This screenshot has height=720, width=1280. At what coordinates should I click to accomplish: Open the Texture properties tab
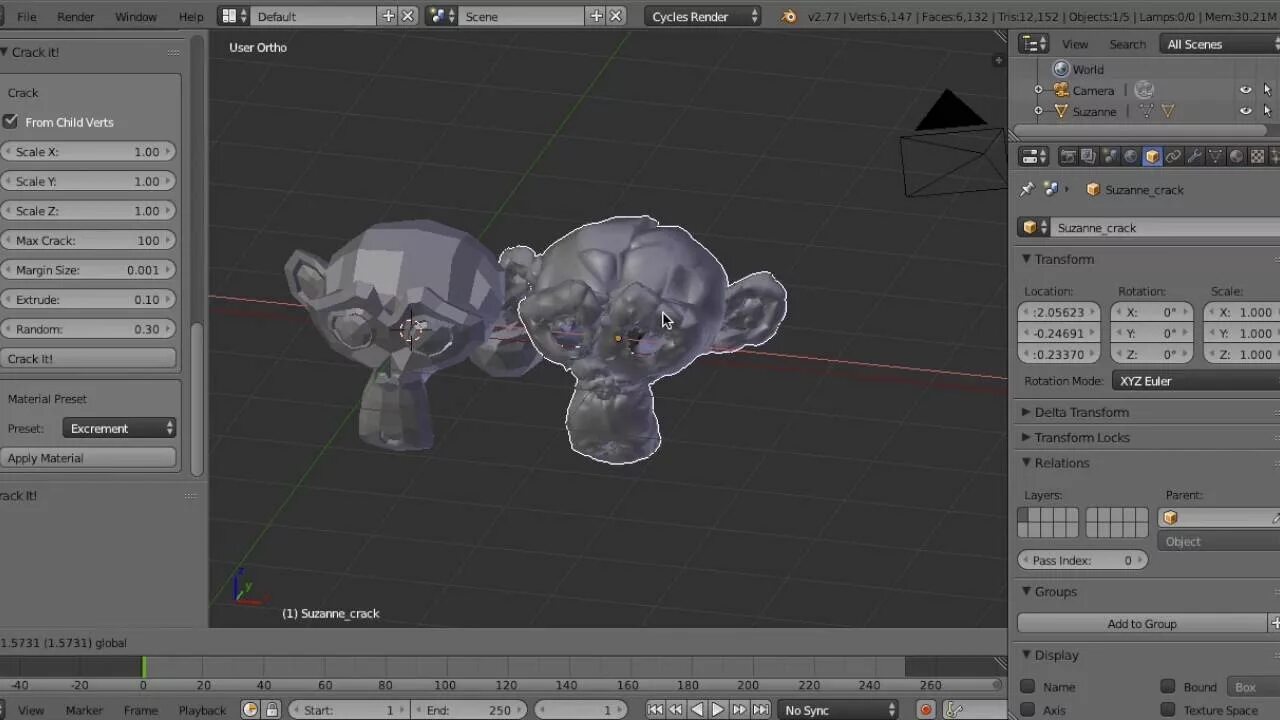click(x=1257, y=156)
